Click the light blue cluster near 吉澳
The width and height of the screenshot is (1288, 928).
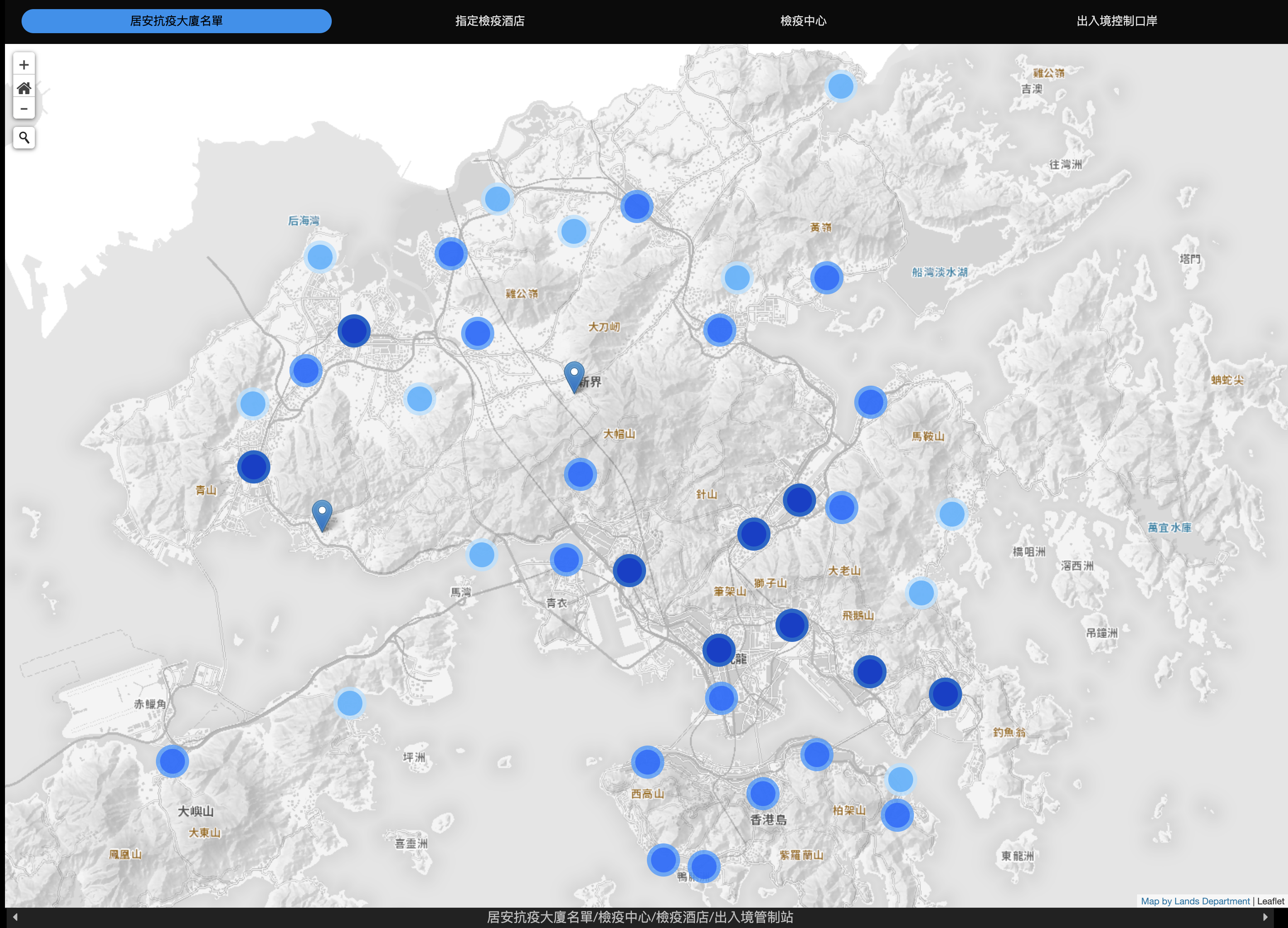(x=841, y=86)
